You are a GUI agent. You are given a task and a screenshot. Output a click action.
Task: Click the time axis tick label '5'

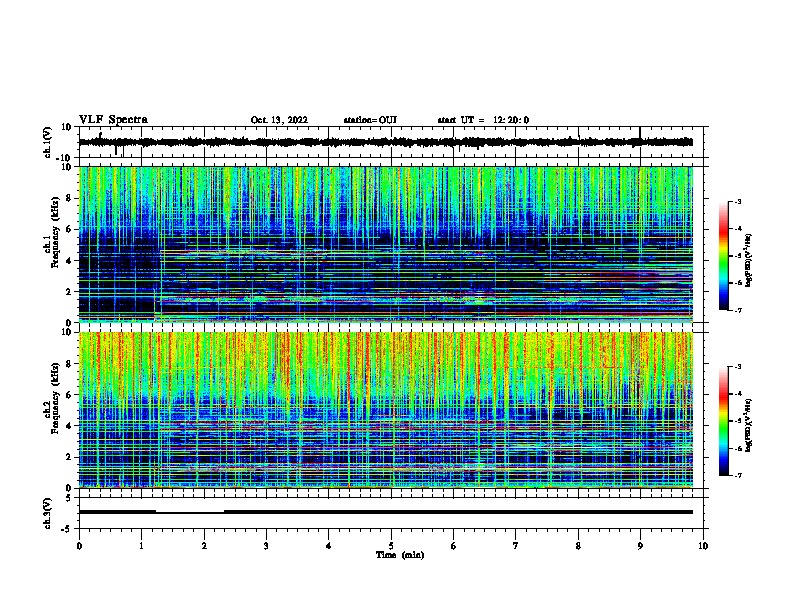tap(391, 546)
